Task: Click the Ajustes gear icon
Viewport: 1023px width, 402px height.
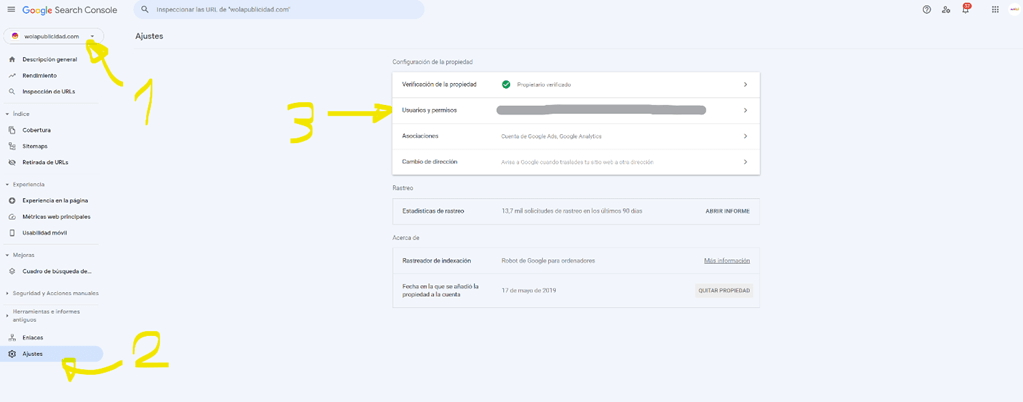Action: point(12,354)
